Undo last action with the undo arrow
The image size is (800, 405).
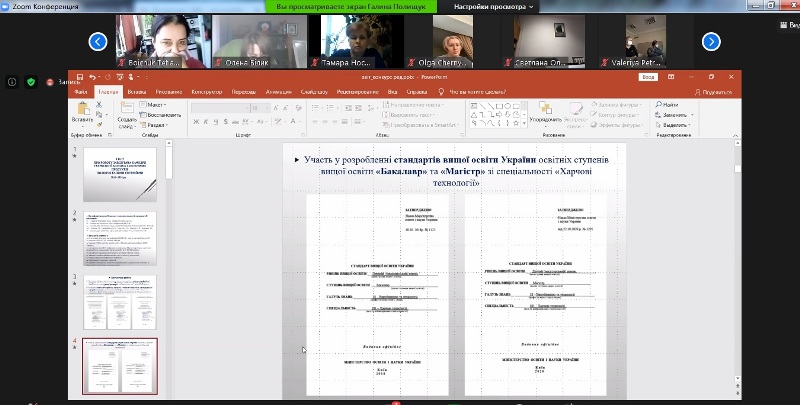click(x=92, y=77)
